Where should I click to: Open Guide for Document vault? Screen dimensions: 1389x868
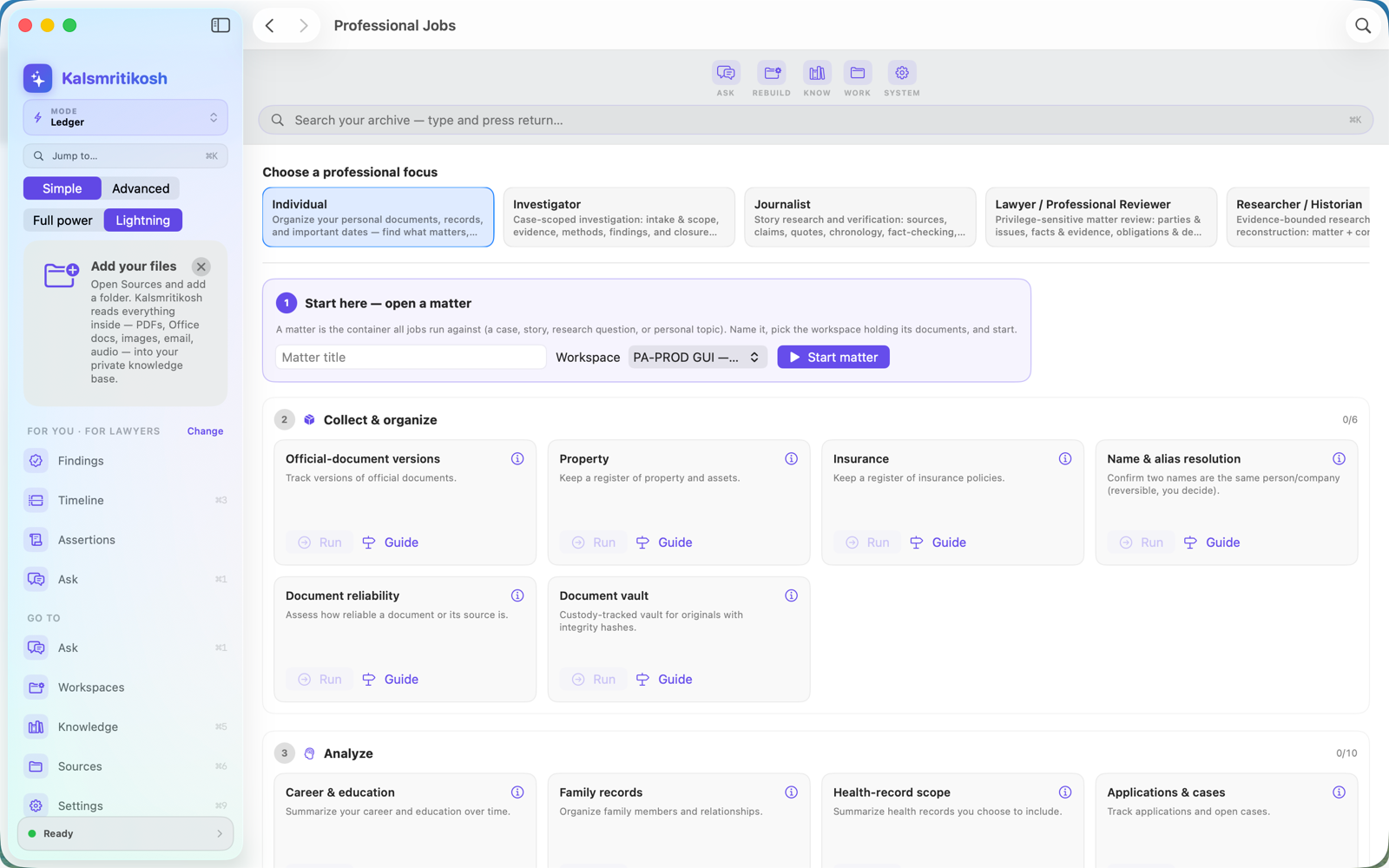(664, 680)
